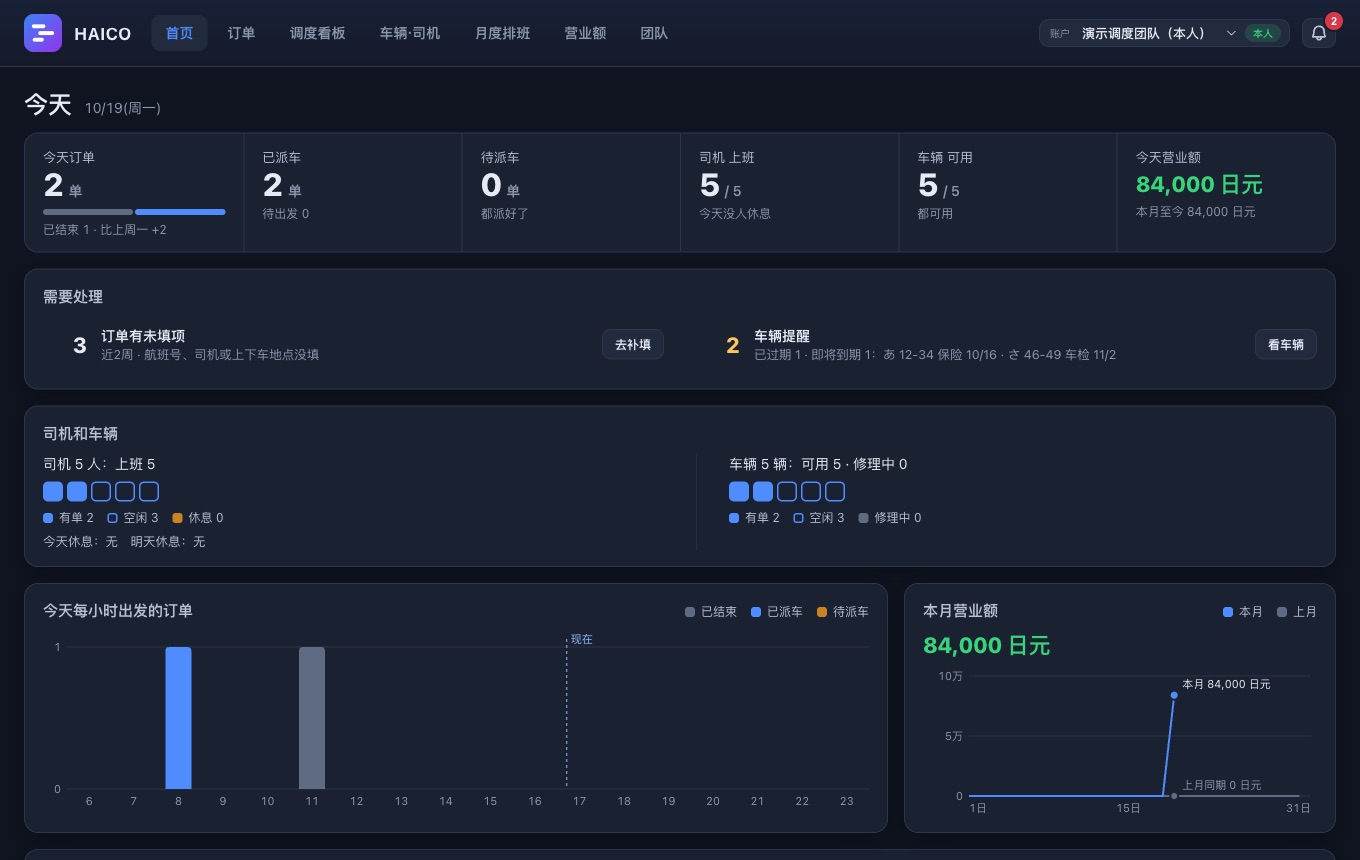This screenshot has width=1360, height=860.
Task: Click the 本人 green badge
Action: 1263,33
